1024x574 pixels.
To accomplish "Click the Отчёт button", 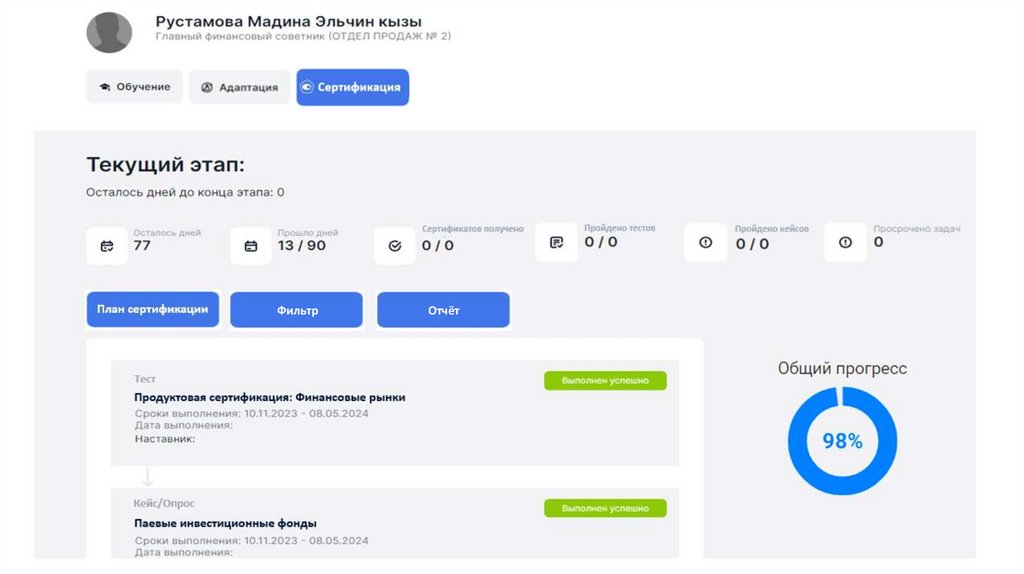I will click(443, 310).
